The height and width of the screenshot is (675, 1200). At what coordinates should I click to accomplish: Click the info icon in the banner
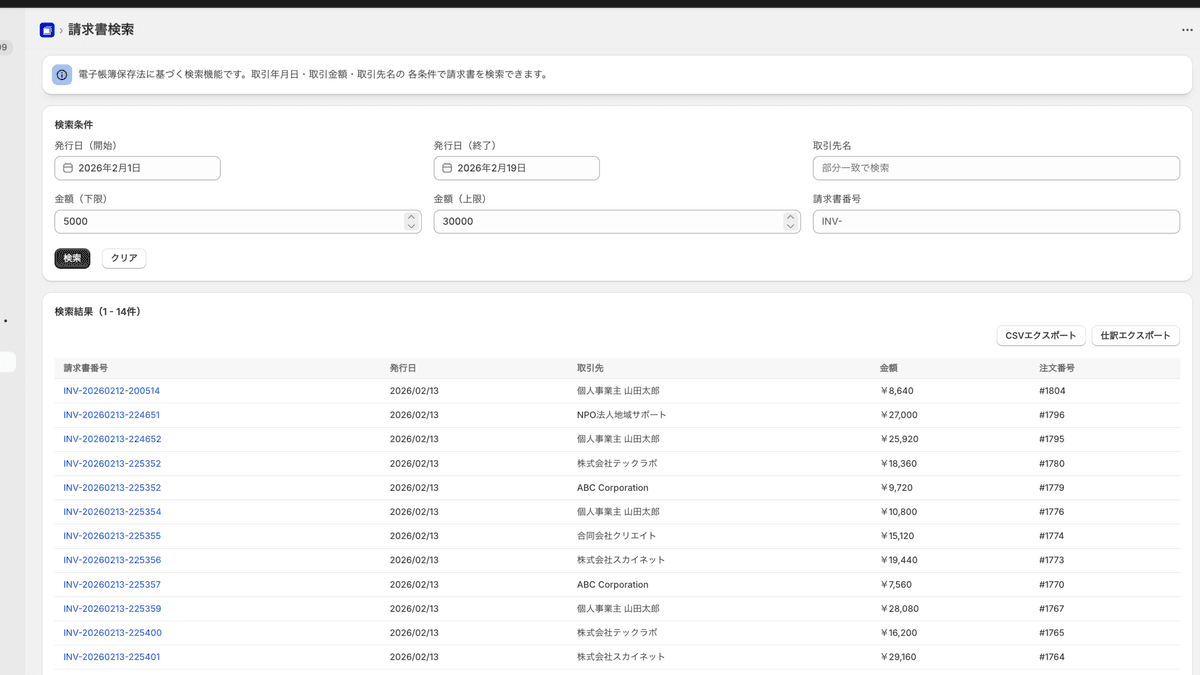pos(62,74)
